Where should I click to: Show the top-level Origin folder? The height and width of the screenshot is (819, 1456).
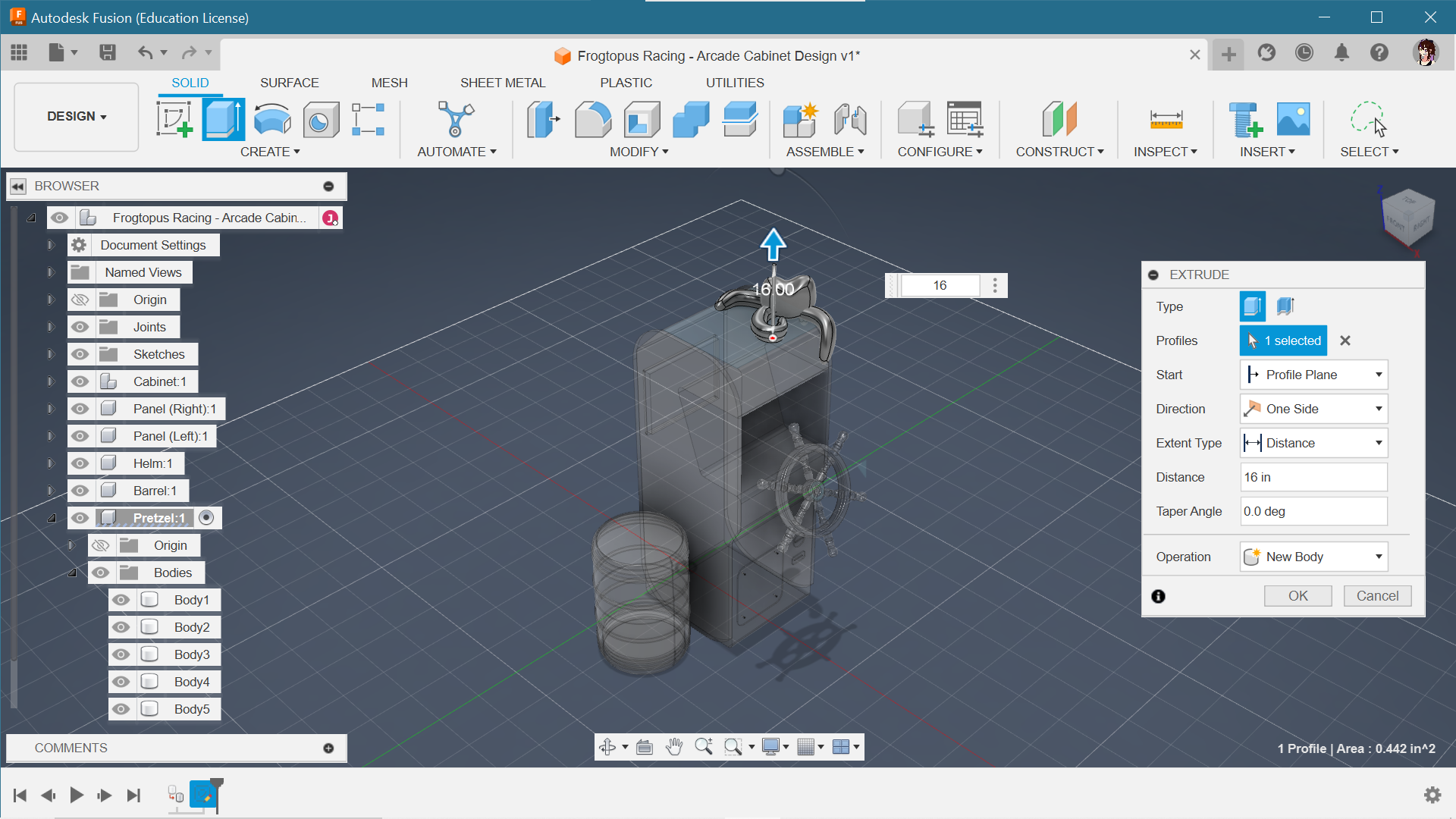click(80, 300)
